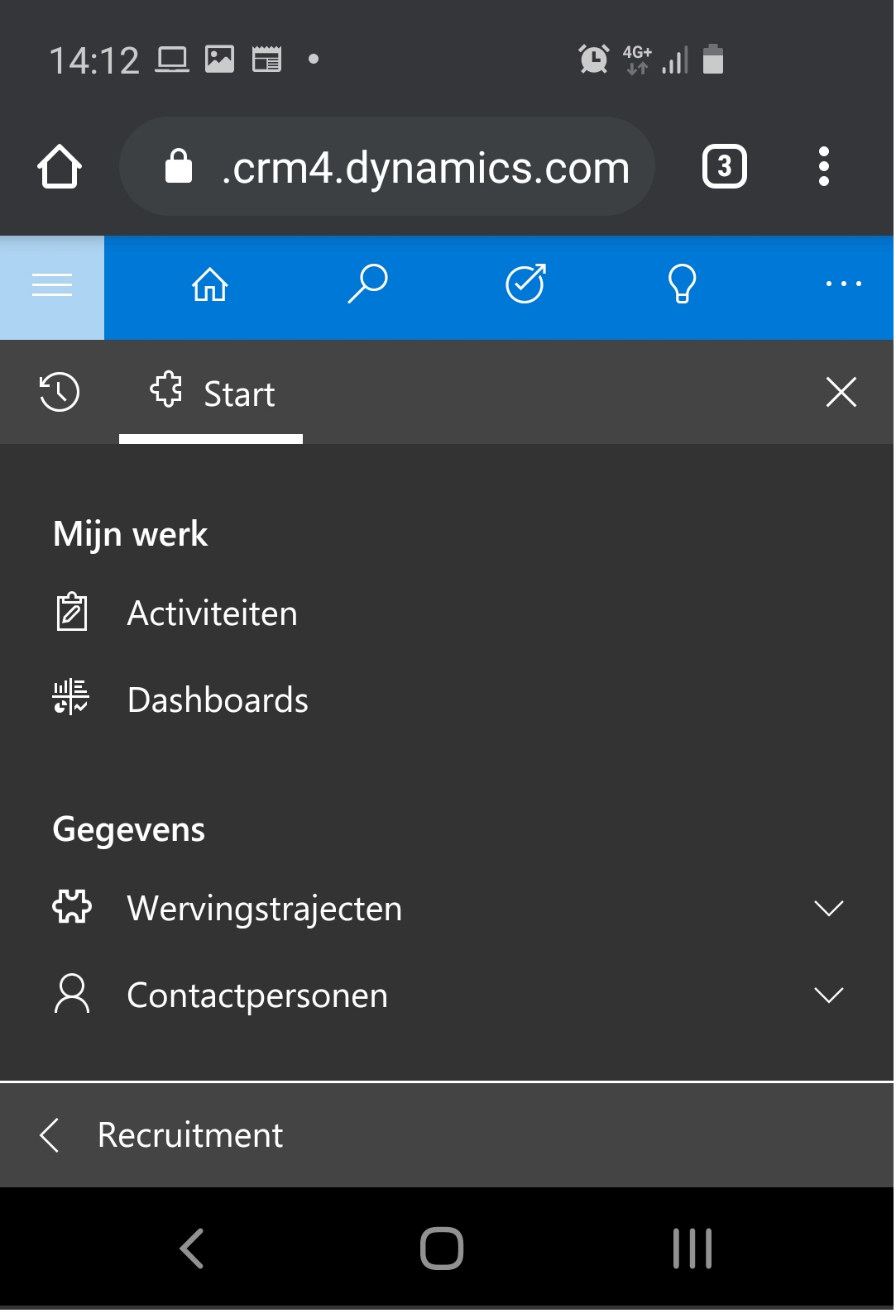
Task: Tap the crm4.dynamics.com address bar
Action: pyautogui.click(x=387, y=167)
